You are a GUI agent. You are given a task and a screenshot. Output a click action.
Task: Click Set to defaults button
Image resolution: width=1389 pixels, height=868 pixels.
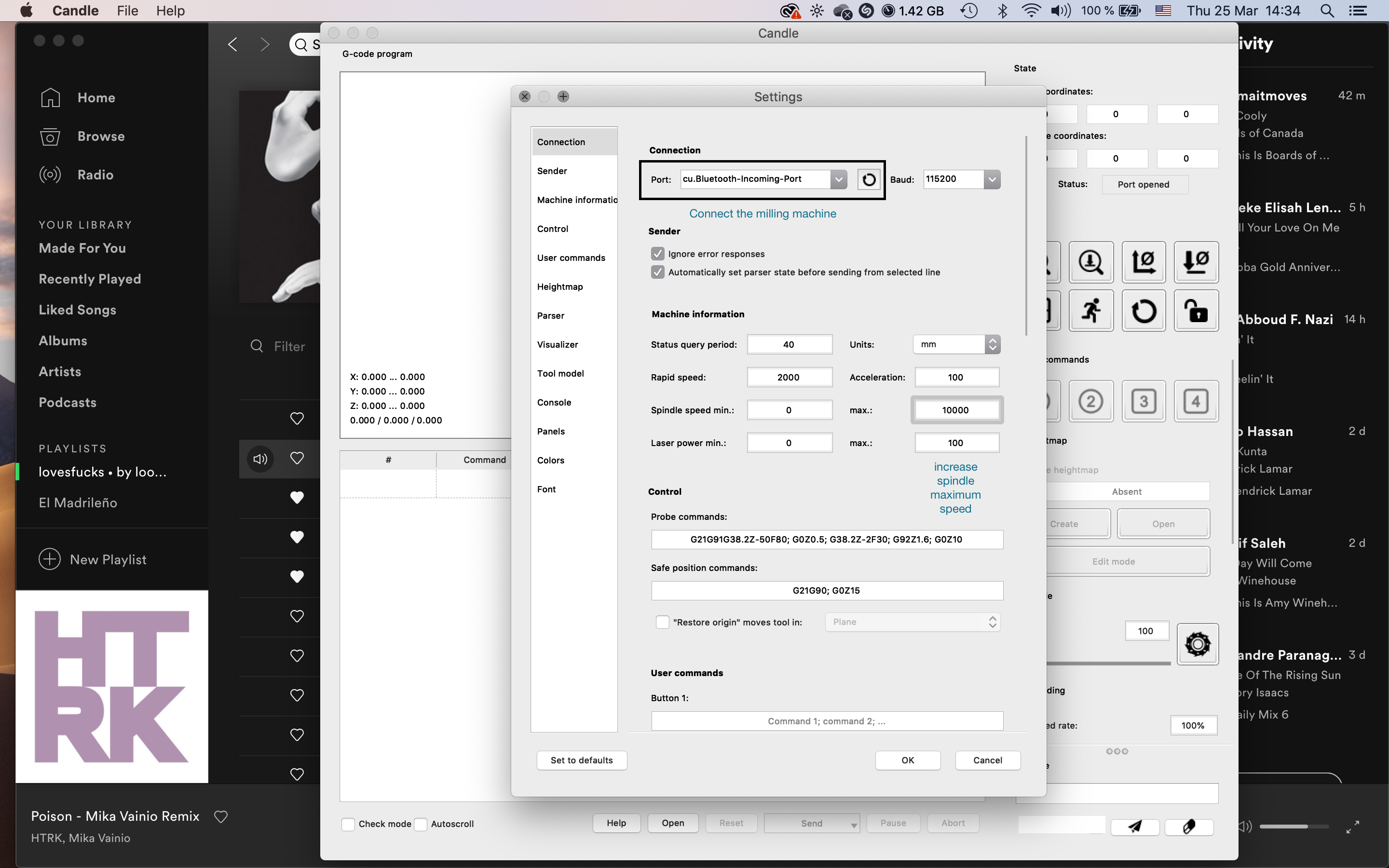pos(582,760)
